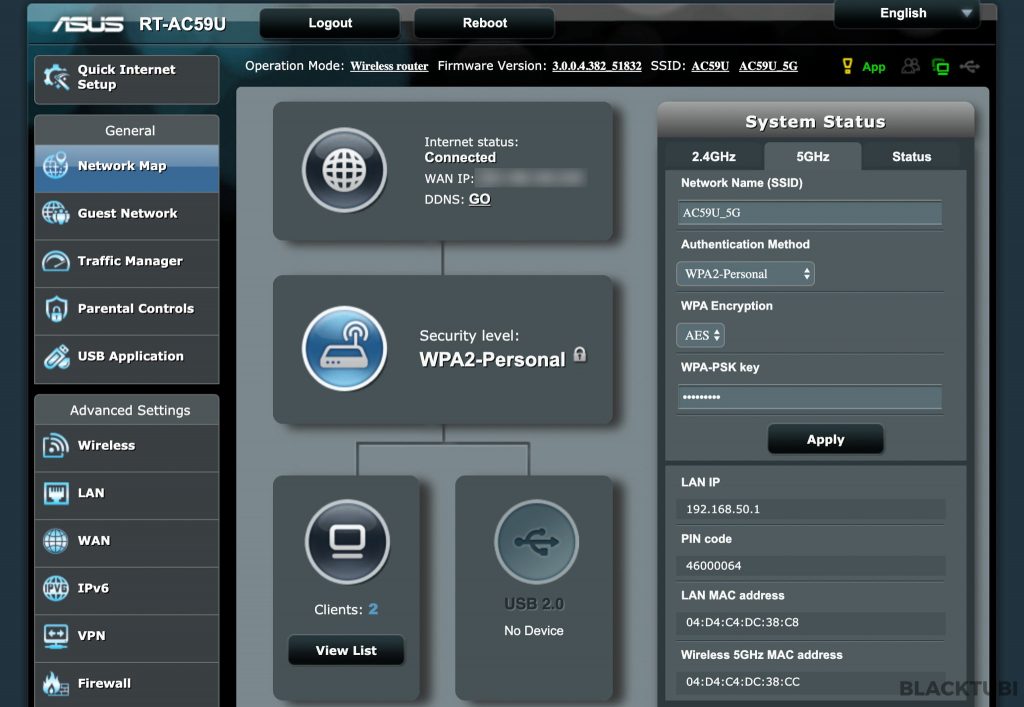This screenshot has height=707, width=1024.
Task: Switch to the Status tab
Action: [x=912, y=157]
